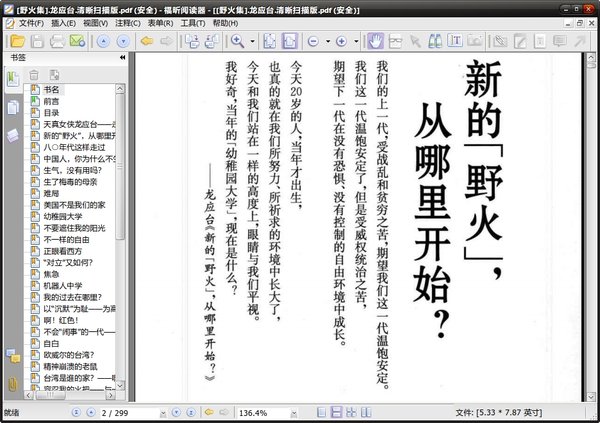Open the attachments paperclip panel in the sidebar
600x423 pixels.
[x=13, y=384]
